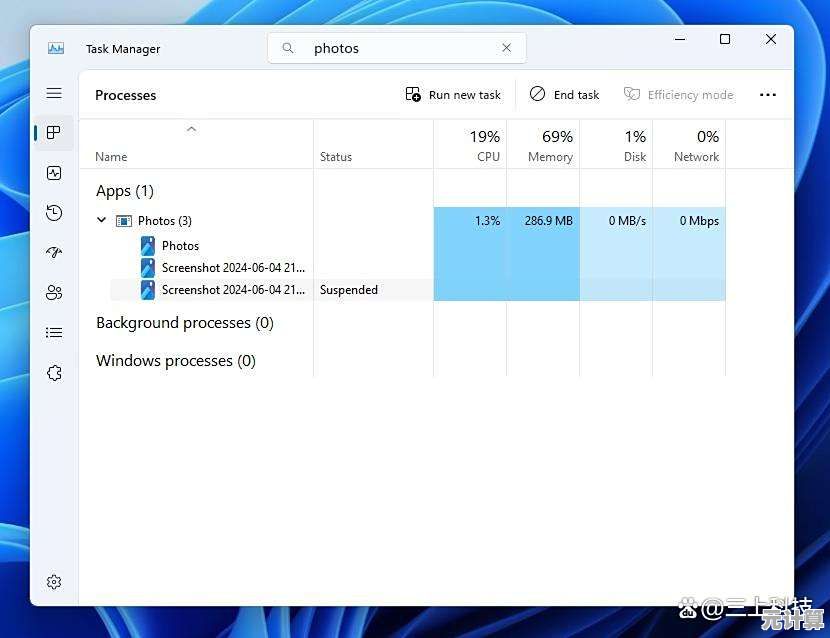Open the Services page in sidebar
This screenshot has width=830, height=638.
coord(54,373)
